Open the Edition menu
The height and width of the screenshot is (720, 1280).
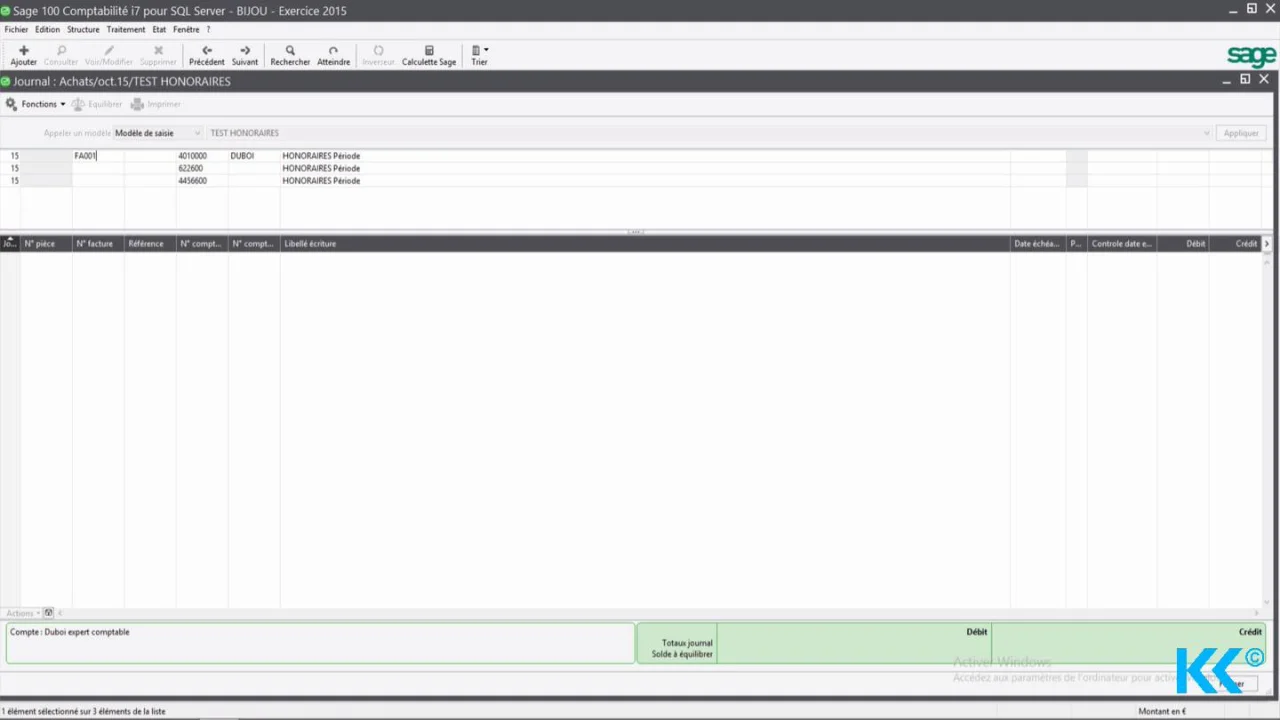tap(47, 30)
